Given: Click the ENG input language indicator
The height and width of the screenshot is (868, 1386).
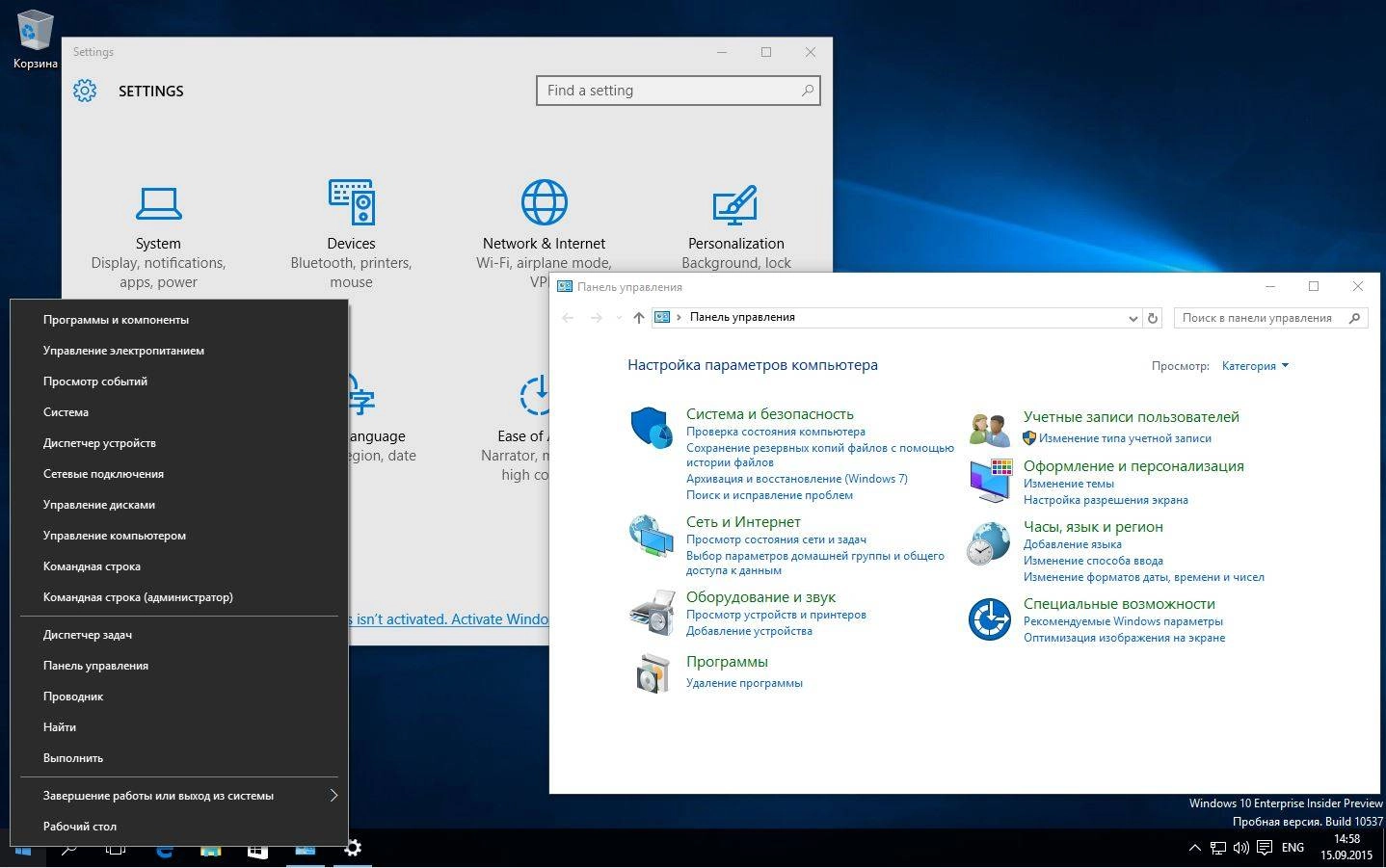Looking at the screenshot, I should tap(1293, 848).
